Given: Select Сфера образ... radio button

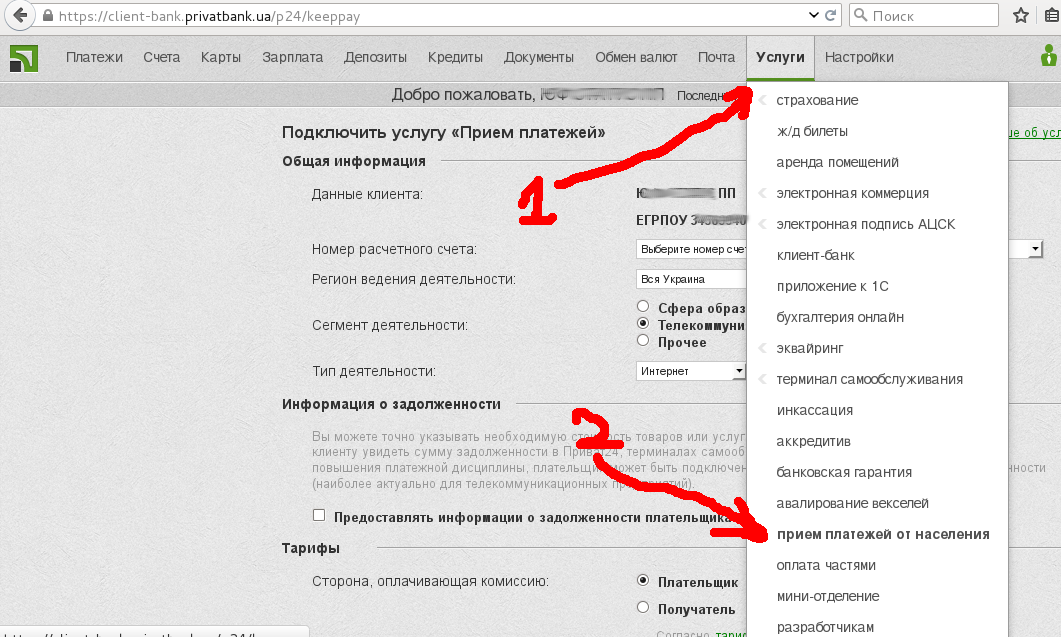Looking at the screenshot, I should 643,306.
